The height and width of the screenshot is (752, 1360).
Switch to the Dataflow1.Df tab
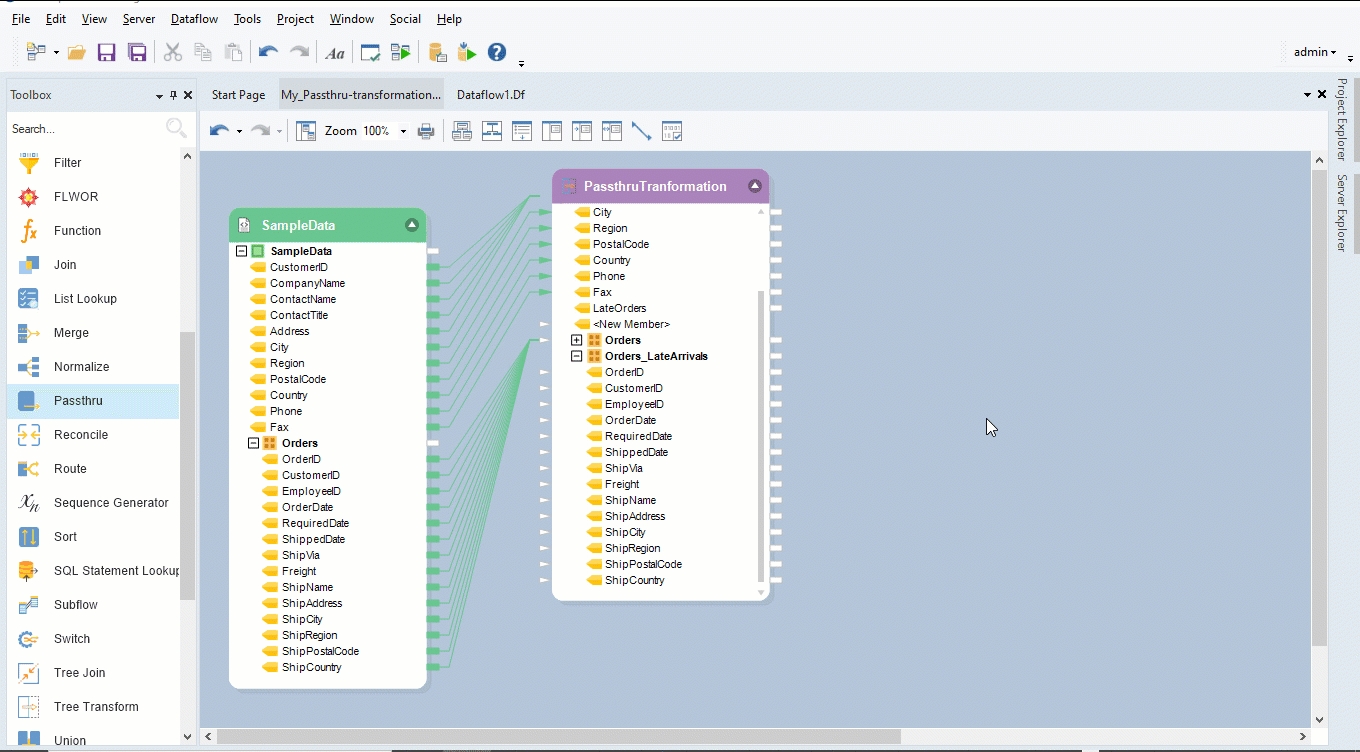click(x=490, y=95)
